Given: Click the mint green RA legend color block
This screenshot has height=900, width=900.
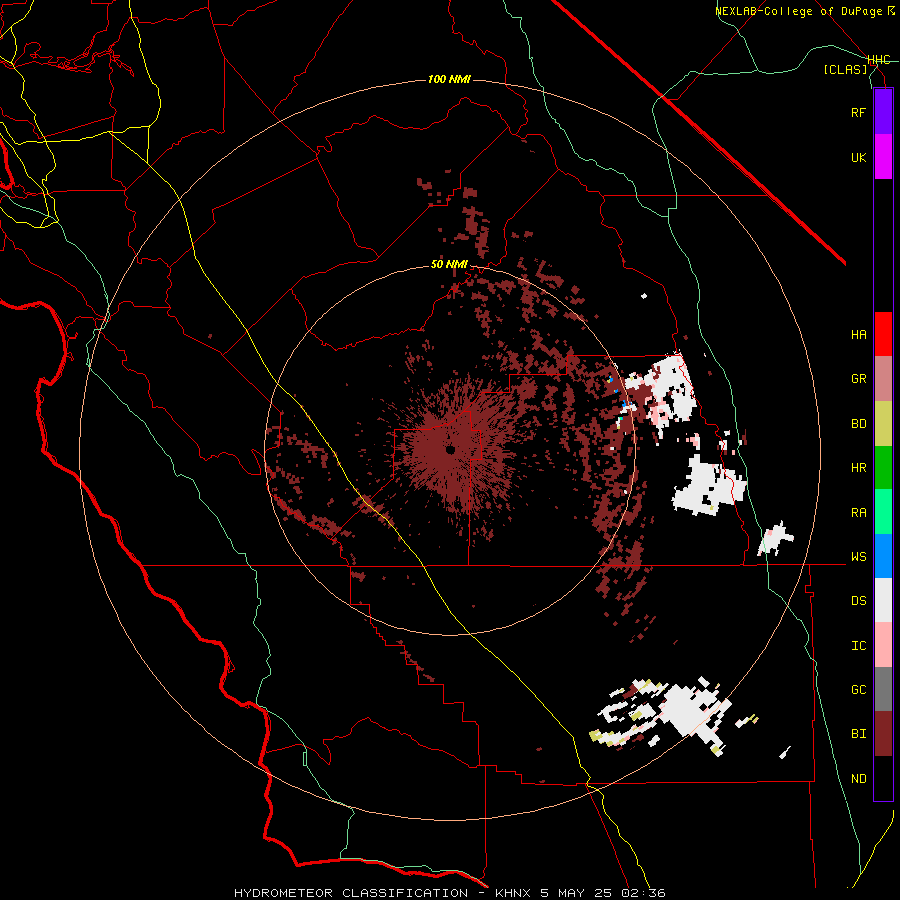Looking at the screenshot, I should [883, 512].
